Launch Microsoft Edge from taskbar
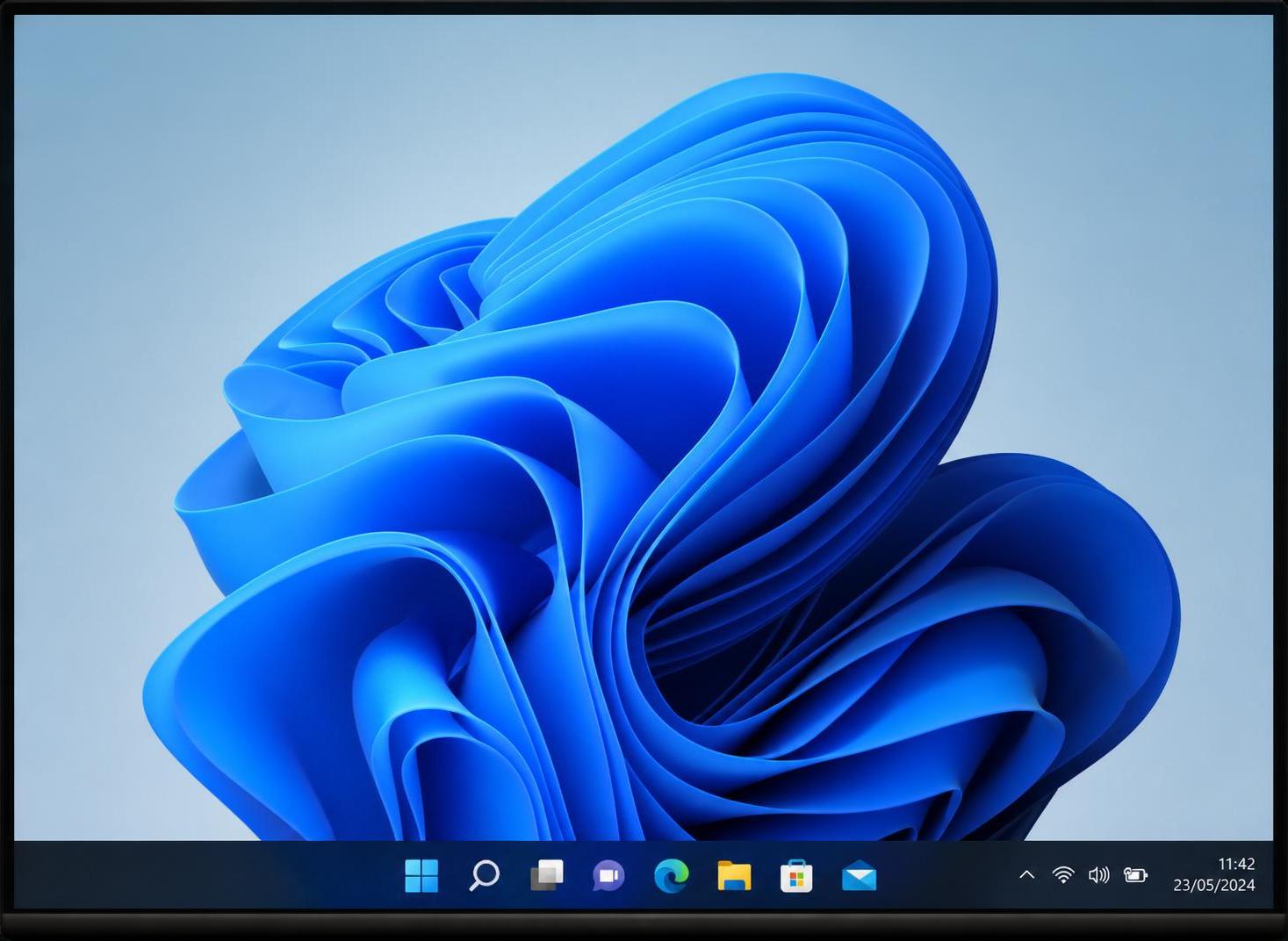The width and height of the screenshot is (1288, 941). pyautogui.click(x=672, y=875)
